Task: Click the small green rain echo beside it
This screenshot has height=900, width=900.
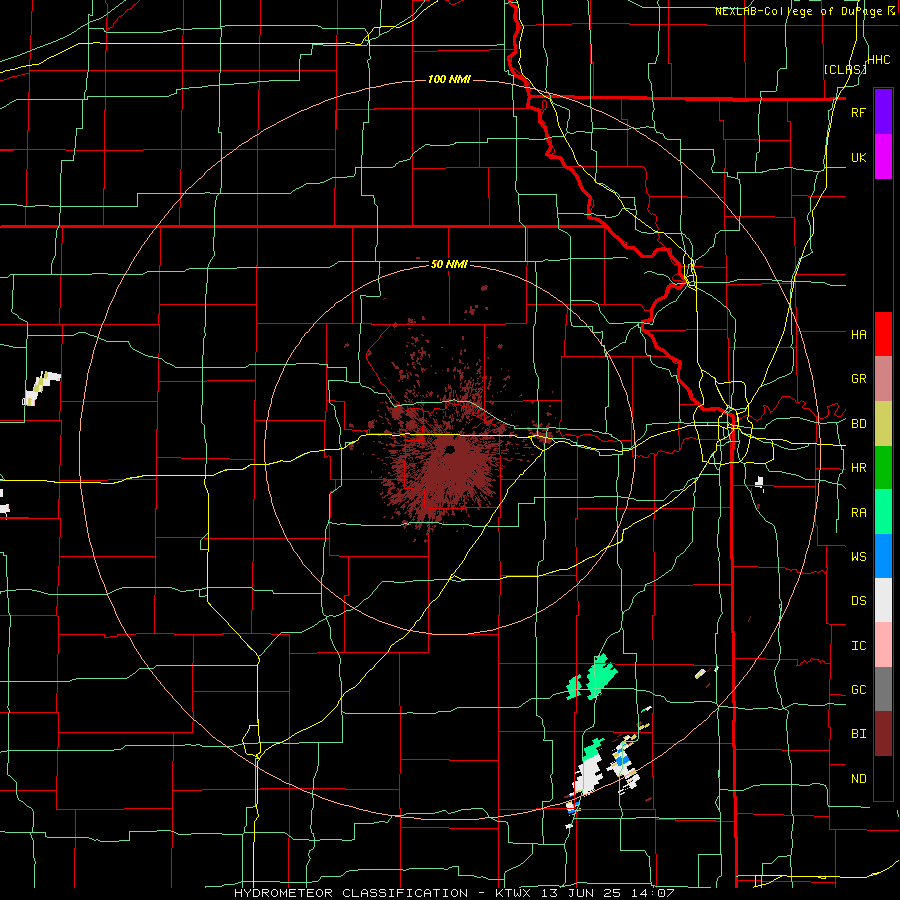Action: (574, 687)
